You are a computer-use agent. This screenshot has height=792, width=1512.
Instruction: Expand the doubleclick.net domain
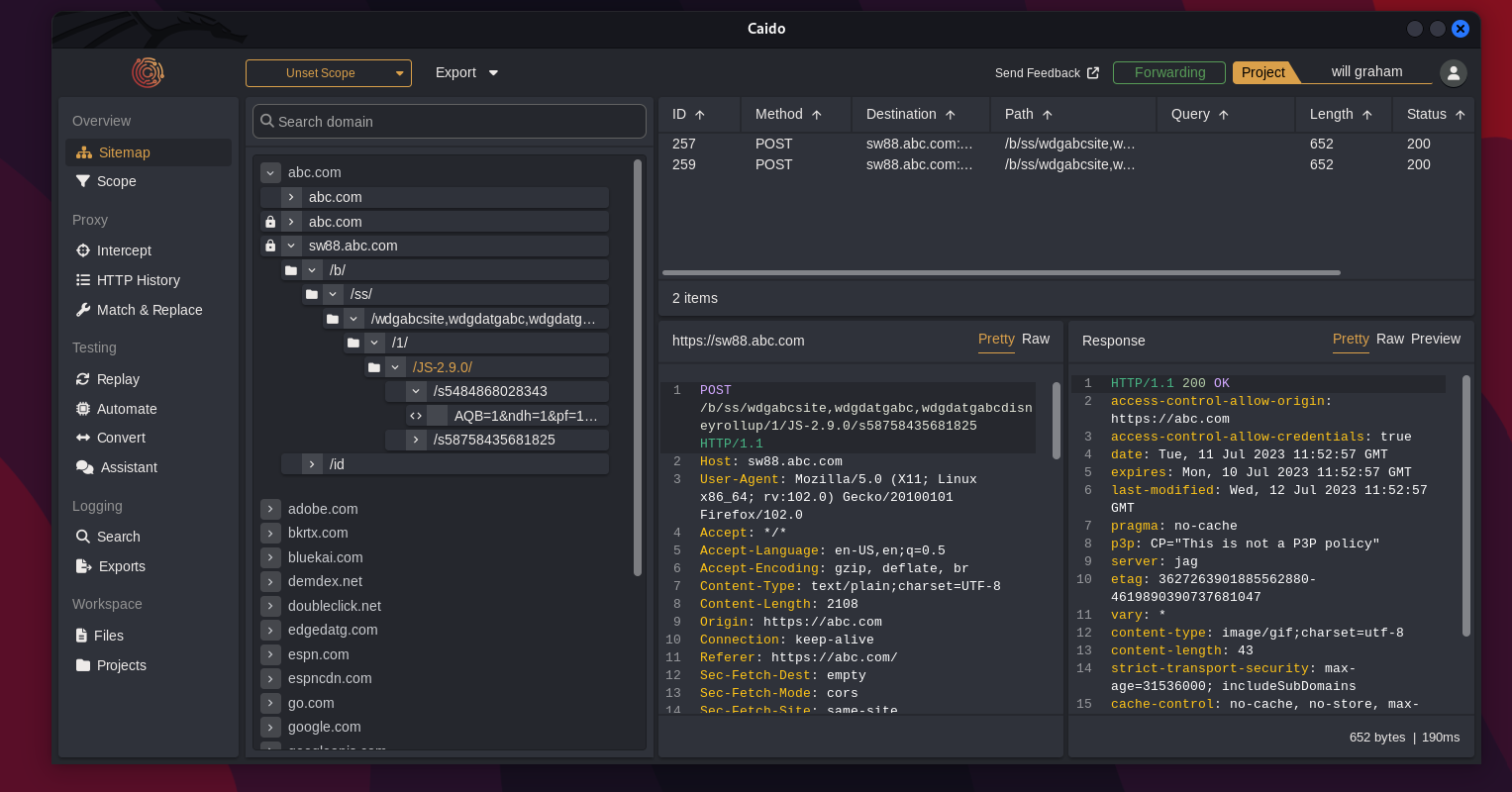[x=270, y=606]
